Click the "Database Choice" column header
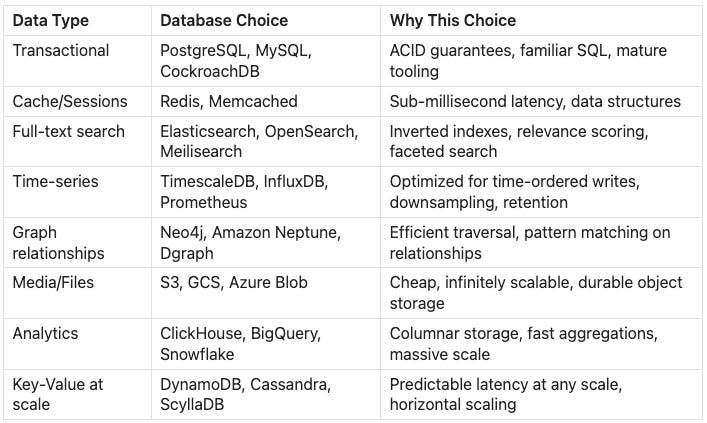Viewport: 707px width, 423px height. point(224,20)
